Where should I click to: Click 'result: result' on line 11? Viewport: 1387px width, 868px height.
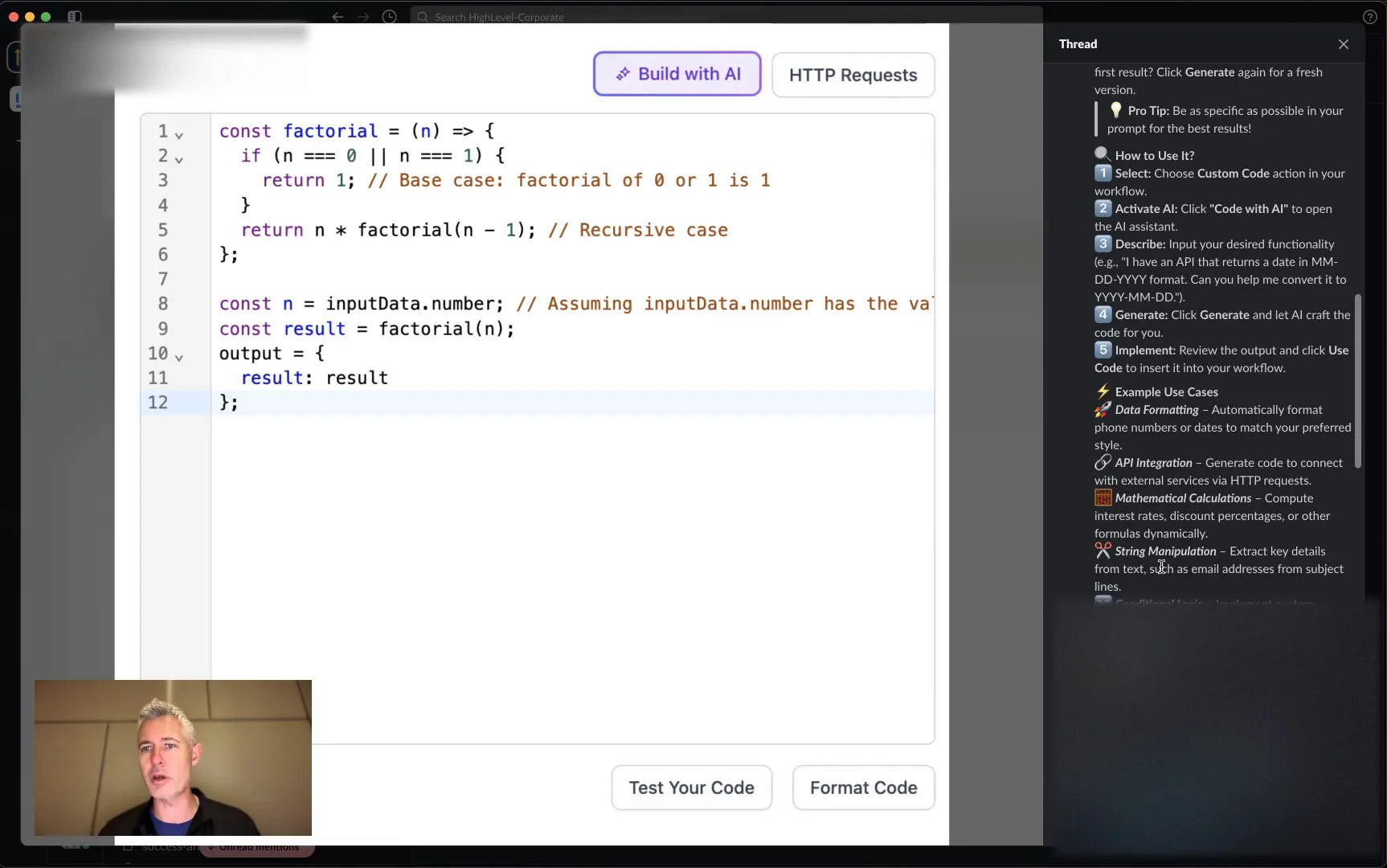[314, 378]
